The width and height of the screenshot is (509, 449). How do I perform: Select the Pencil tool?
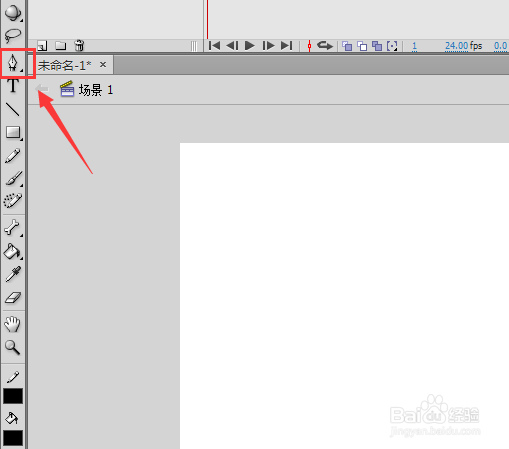click(13, 156)
